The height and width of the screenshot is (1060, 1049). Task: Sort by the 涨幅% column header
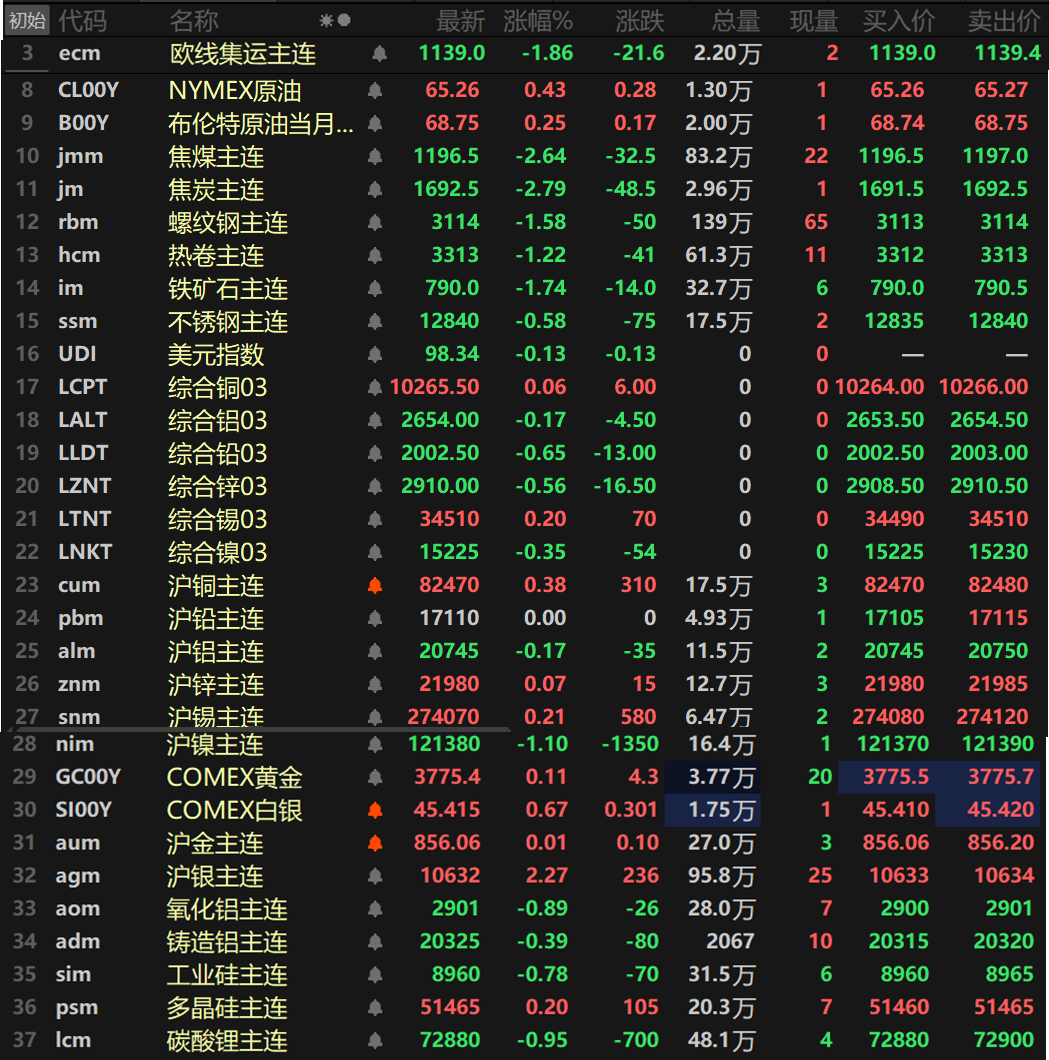click(x=538, y=20)
